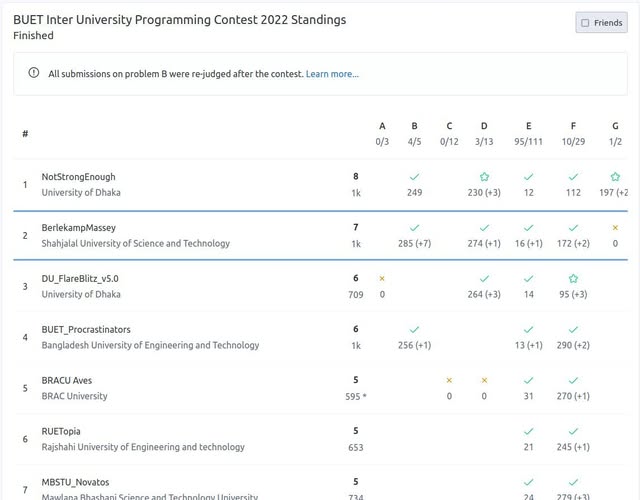Select problem F column header
640x500 pixels.
coord(573,126)
